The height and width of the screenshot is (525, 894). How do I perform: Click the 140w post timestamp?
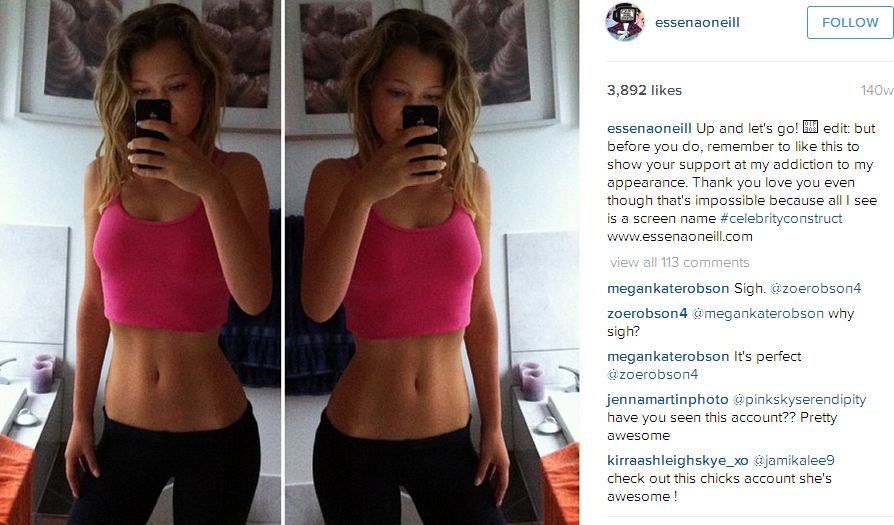[877, 90]
